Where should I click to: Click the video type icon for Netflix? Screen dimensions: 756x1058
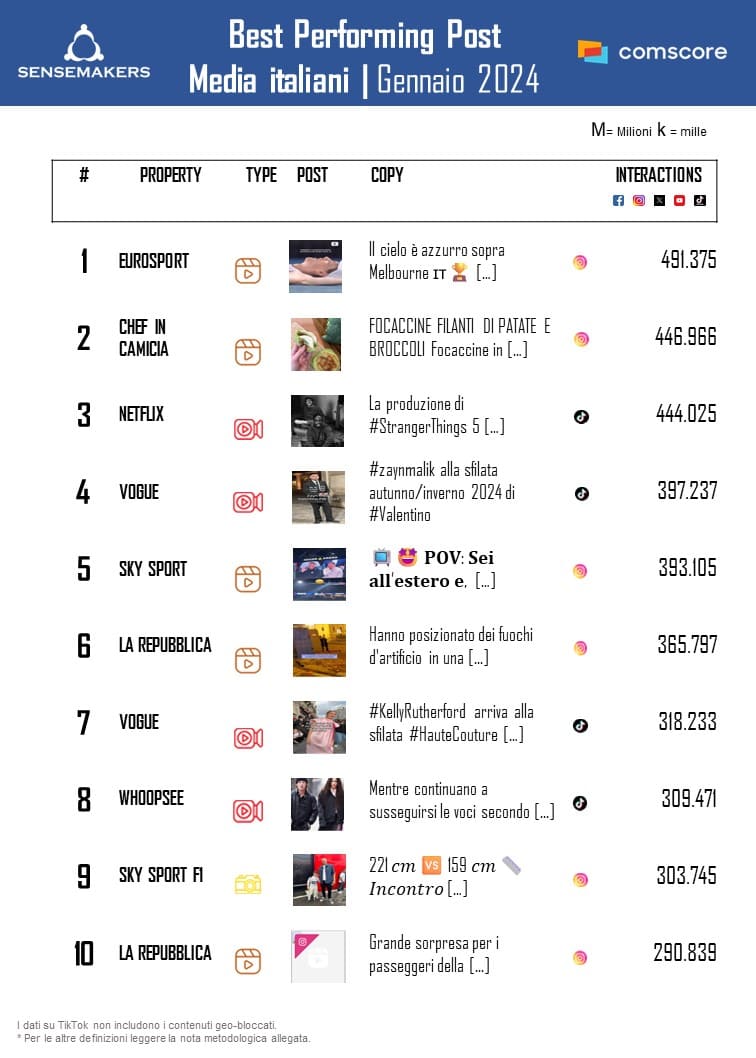click(247, 429)
